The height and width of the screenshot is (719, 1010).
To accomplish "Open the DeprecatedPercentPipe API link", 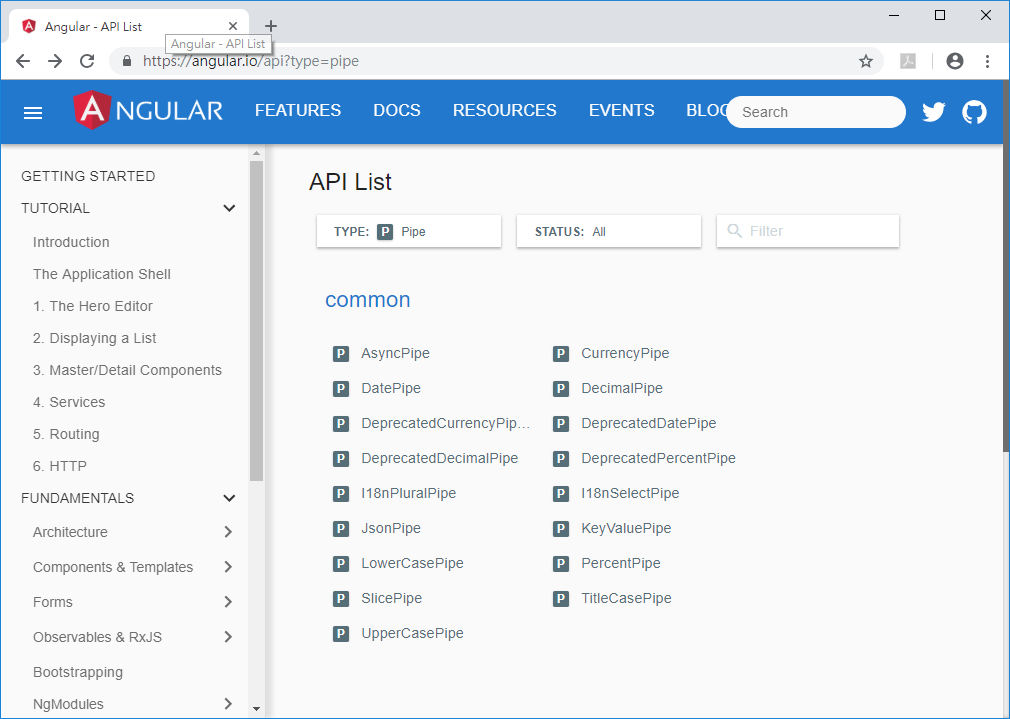I will click(658, 458).
